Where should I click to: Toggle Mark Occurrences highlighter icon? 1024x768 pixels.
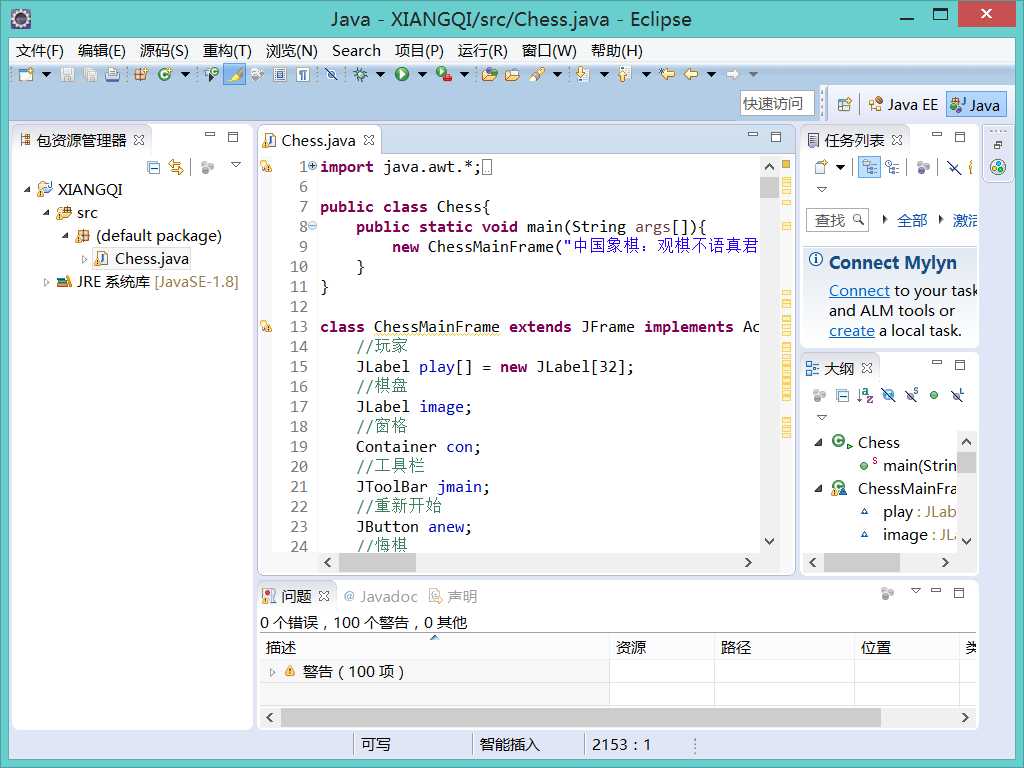click(x=234, y=74)
